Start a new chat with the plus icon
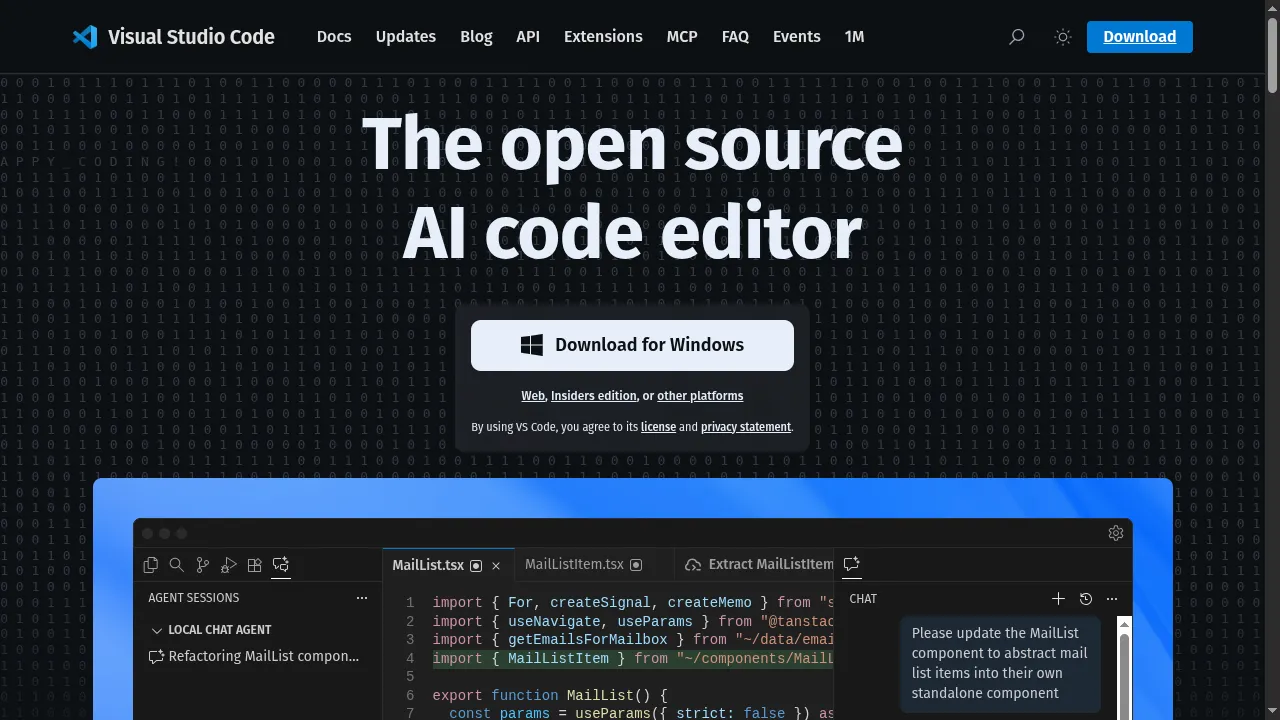Image resolution: width=1280 pixels, height=720 pixels. pyautogui.click(x=1058, y=599)
